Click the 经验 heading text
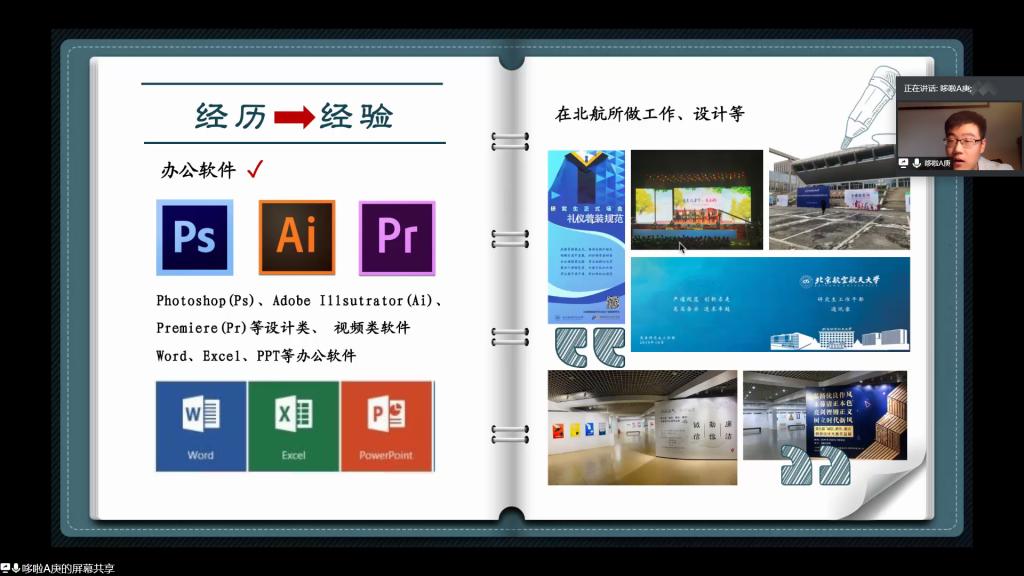 pos(357,117)
